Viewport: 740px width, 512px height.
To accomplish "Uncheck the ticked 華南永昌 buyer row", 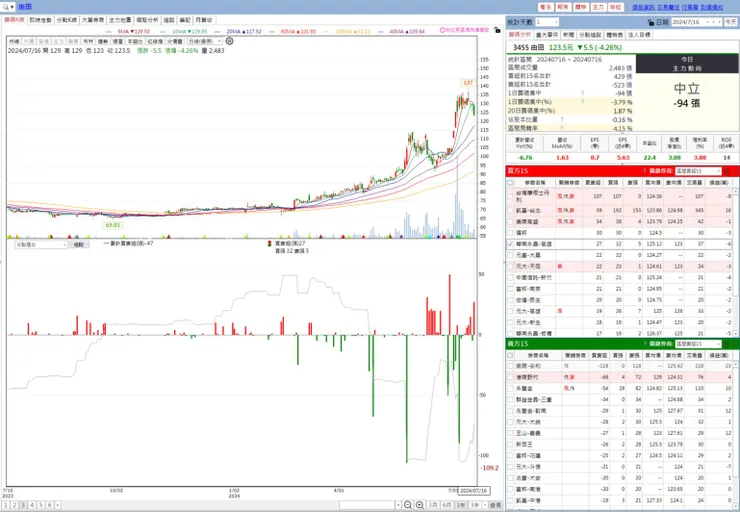I will coord(510,244).
